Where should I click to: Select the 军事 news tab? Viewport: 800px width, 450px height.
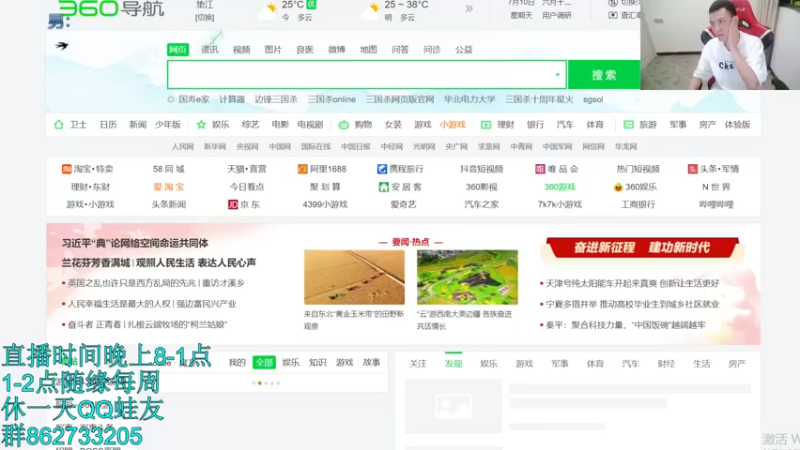pos(560,363)
